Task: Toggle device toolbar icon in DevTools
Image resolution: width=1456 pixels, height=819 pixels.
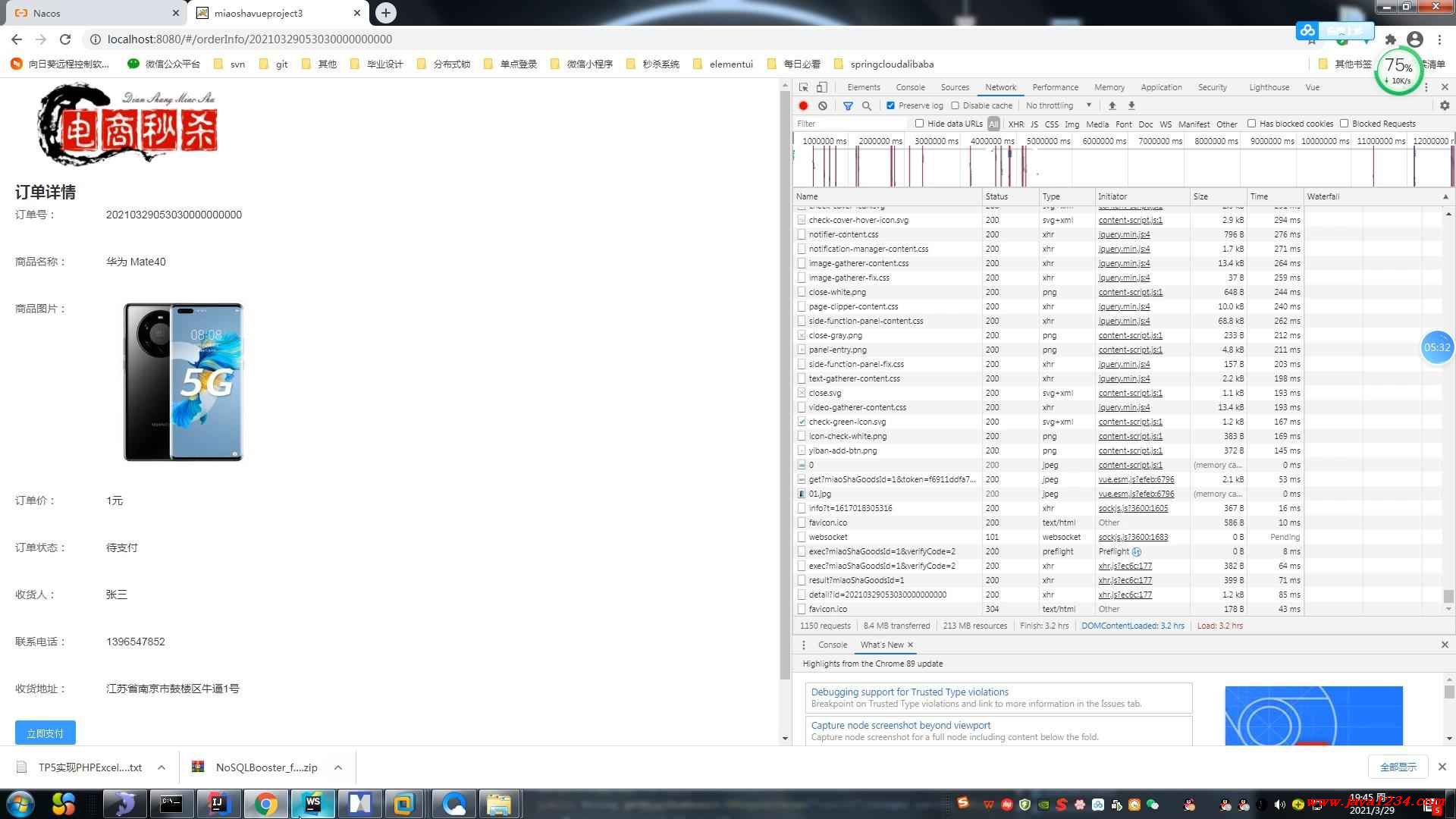Action: pyautogui.click(x=821, y=87)
